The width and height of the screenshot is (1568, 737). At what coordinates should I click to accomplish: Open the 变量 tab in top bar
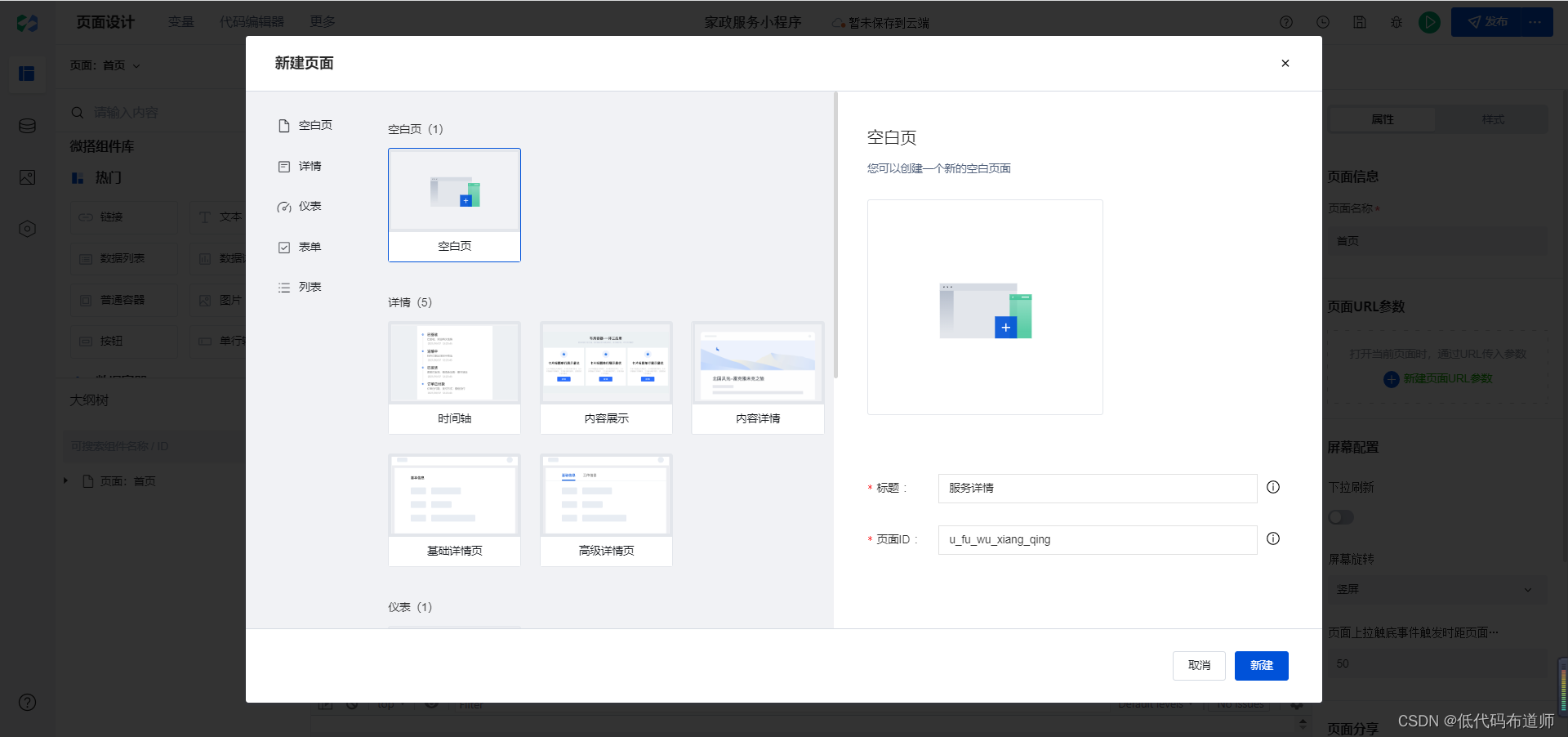point(181,22)
